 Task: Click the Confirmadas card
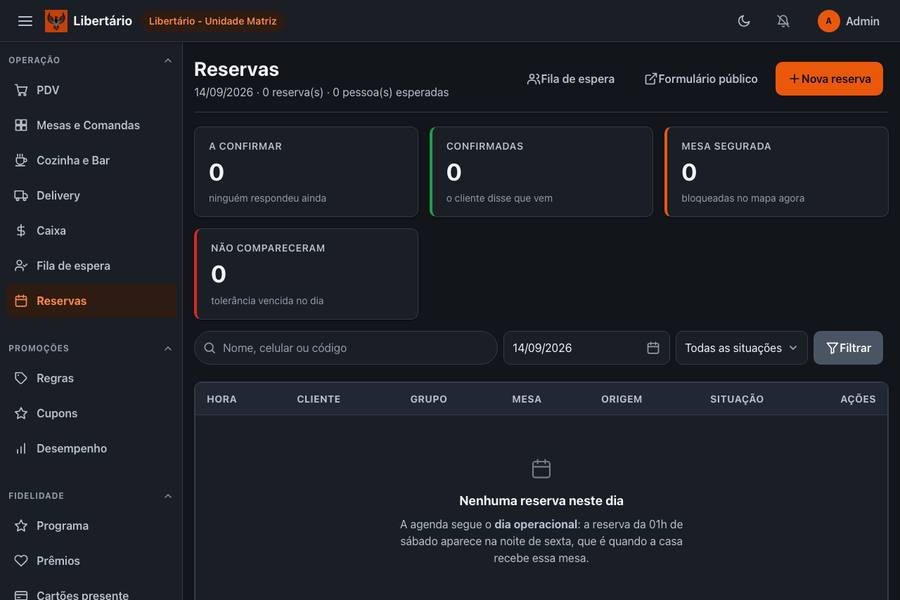pyautogui.click(x=541, y=172)
